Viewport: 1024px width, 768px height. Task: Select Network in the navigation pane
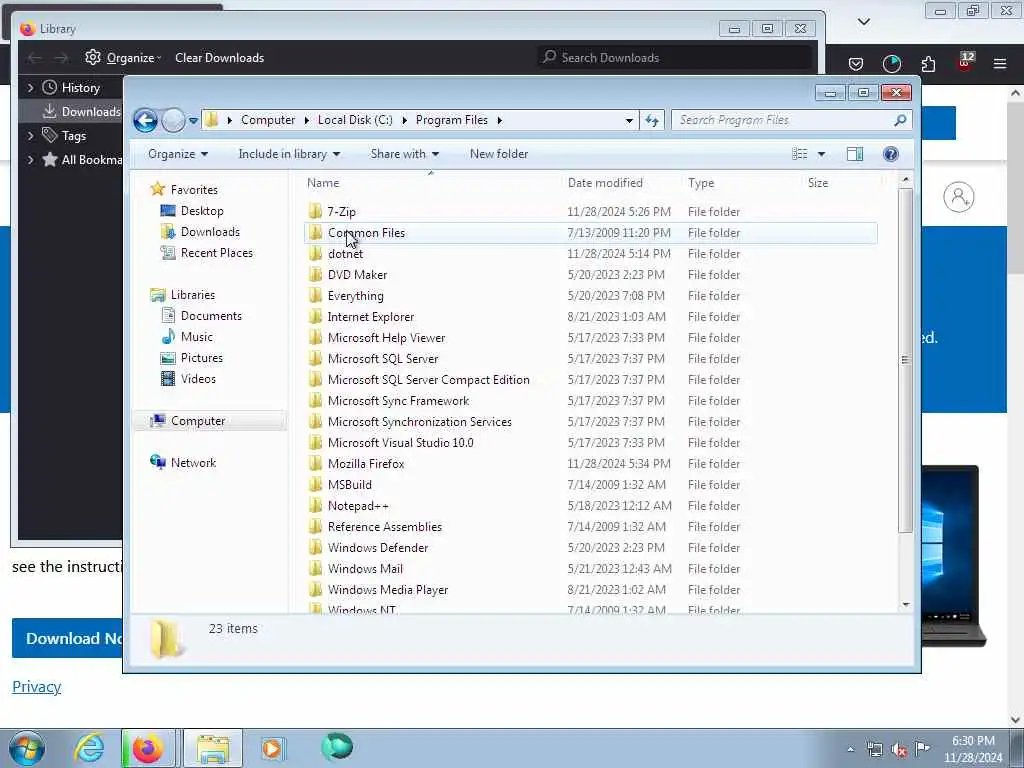pyautogui.click(x=193, y=463)
